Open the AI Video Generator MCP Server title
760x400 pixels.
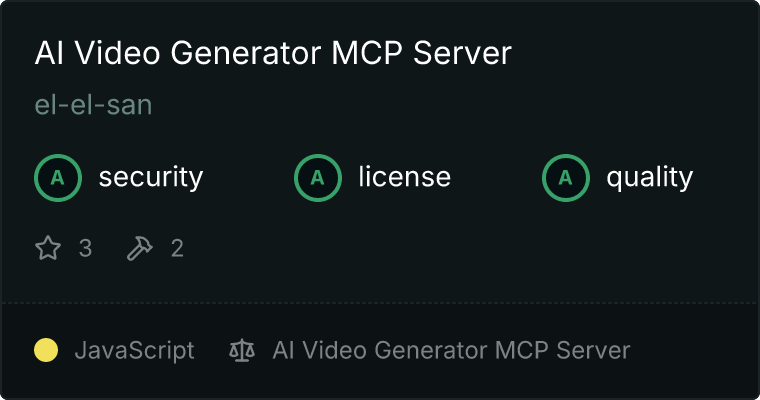click(x=273, y=52)
